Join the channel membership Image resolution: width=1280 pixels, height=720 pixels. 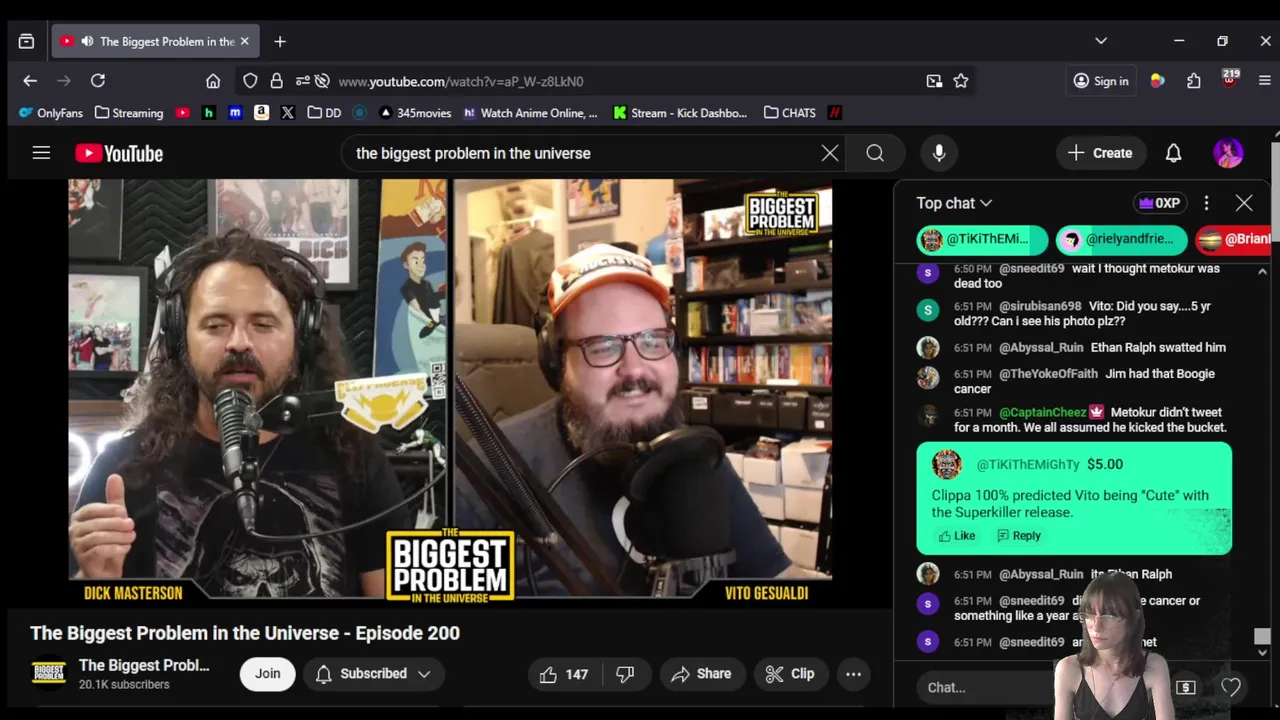click(x=267, y=674)
